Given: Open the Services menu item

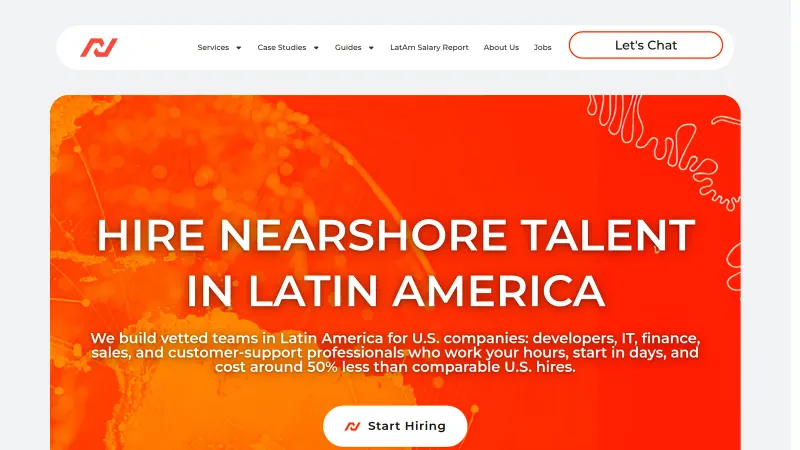Looking at the screenshot, I should coord(213,47).
